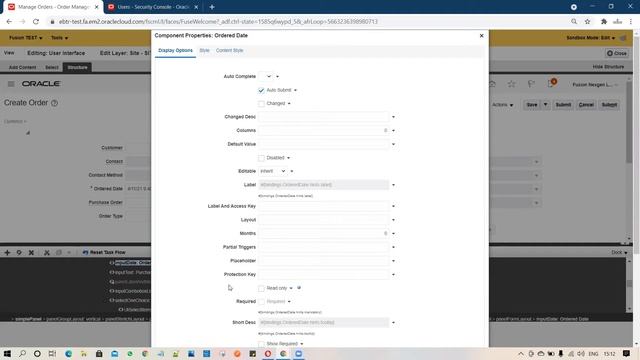Click the Cut scissors icon in structure toolbar
Screen dimensions: 640x360
point(47,253)
